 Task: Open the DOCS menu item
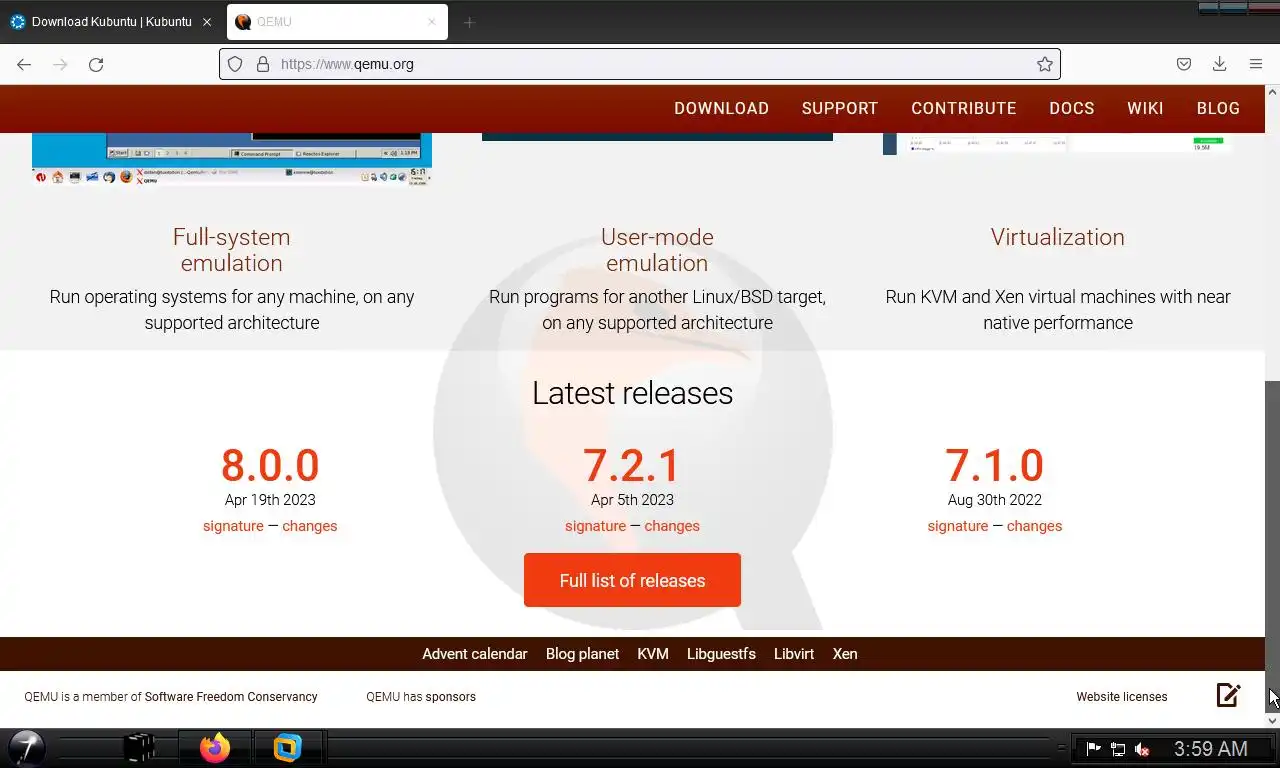[1072, 108]
